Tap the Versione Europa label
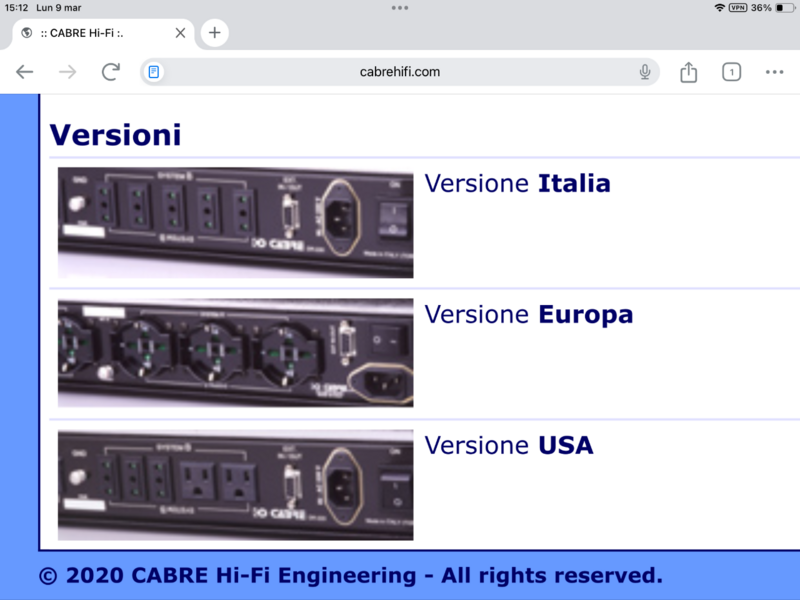The image size is (800, 600). pos(528,315)
